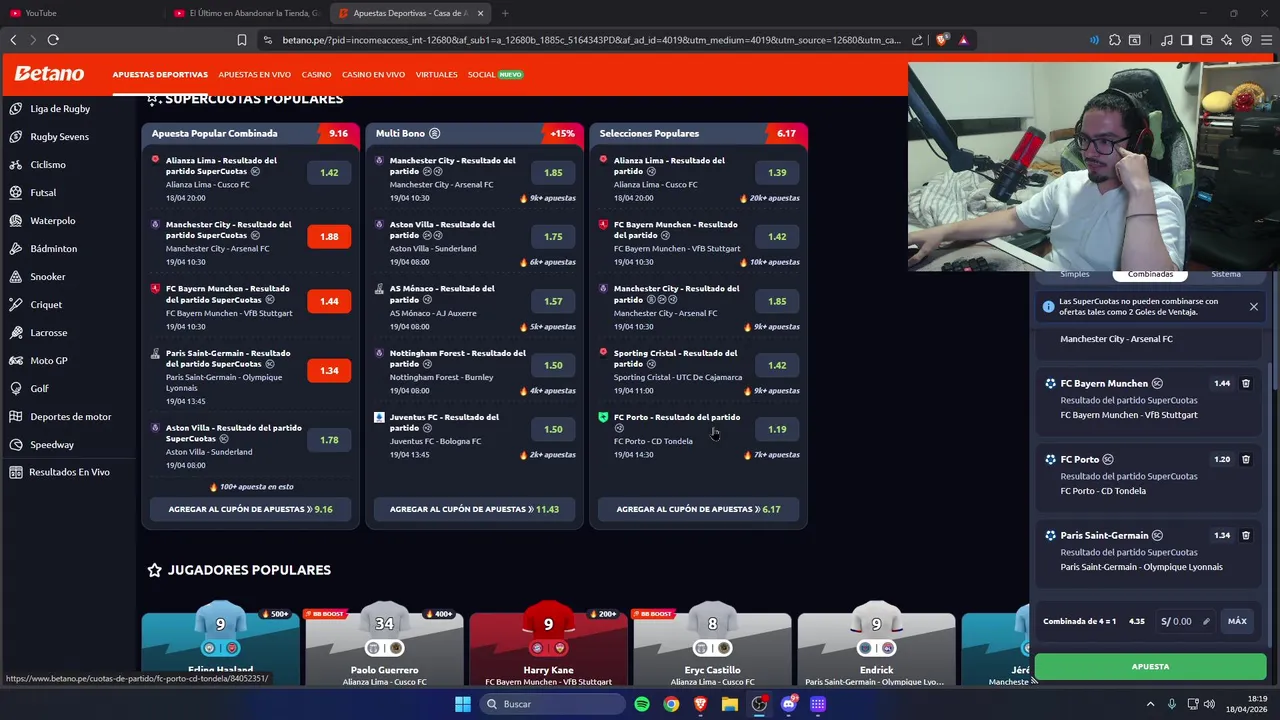The image size is (1280, 720).
Task: Click the Brave Shields icon in address bar
Action: coord(942,40)
